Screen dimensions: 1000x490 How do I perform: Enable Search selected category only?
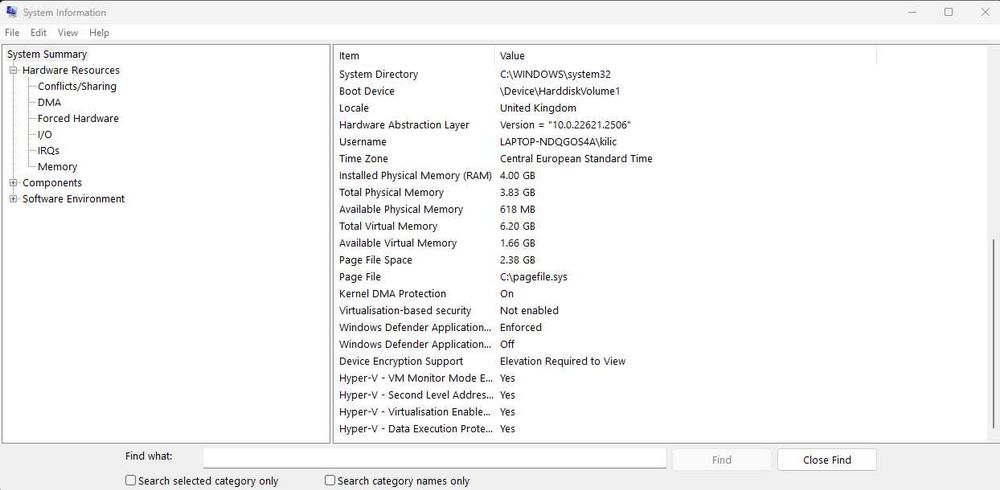click(x=130, y=480)
